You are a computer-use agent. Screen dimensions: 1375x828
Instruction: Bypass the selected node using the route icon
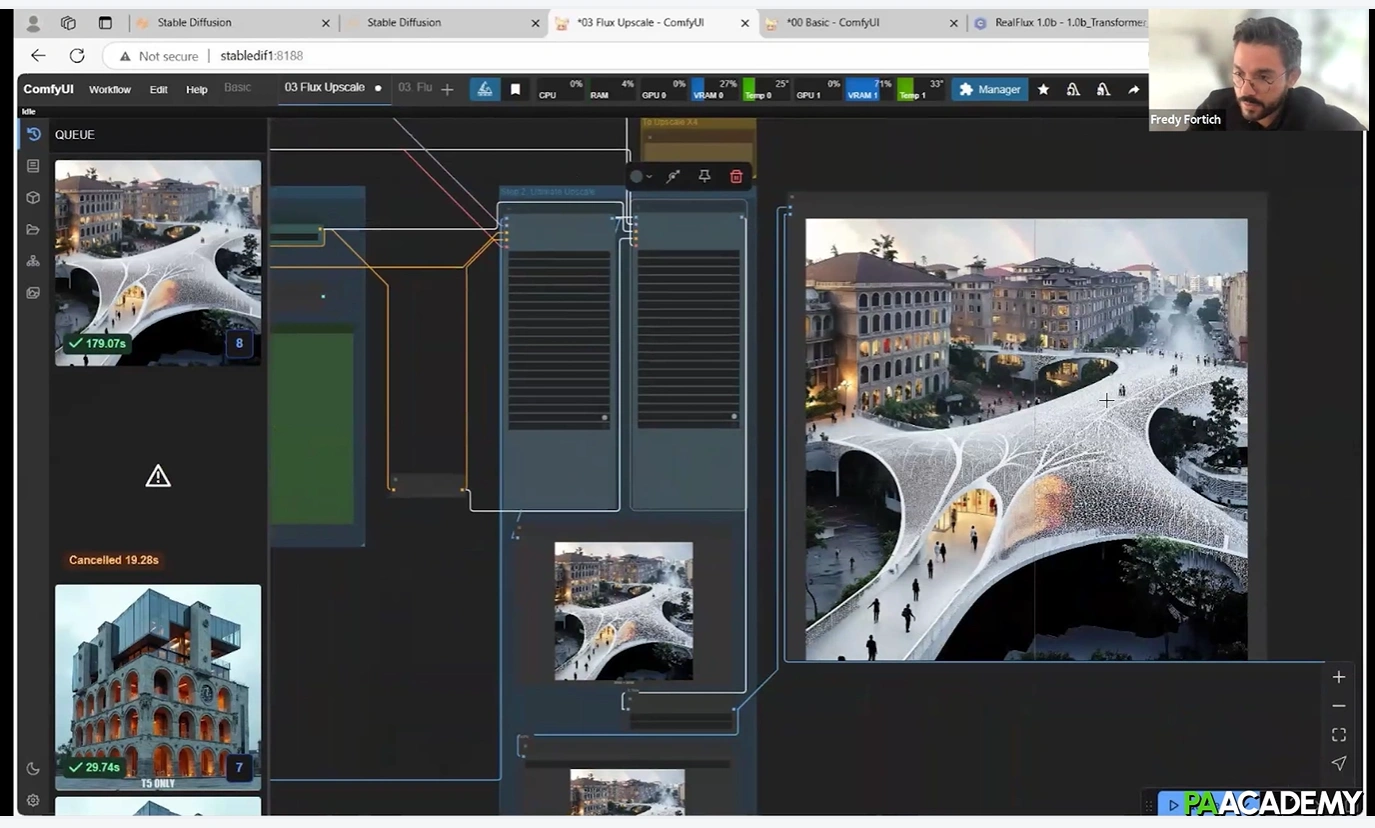(673, 176)
